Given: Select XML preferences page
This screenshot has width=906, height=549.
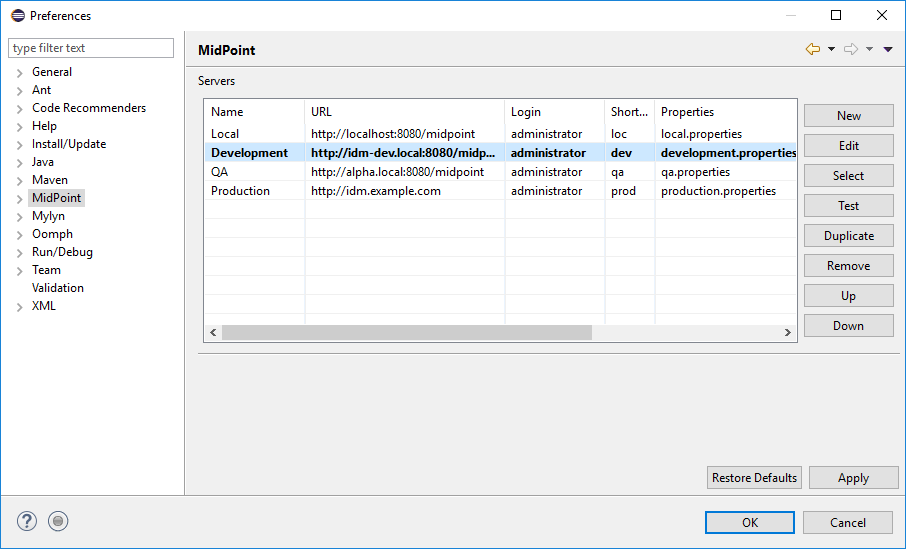Looking at the screenshot, I should [44, 306].
